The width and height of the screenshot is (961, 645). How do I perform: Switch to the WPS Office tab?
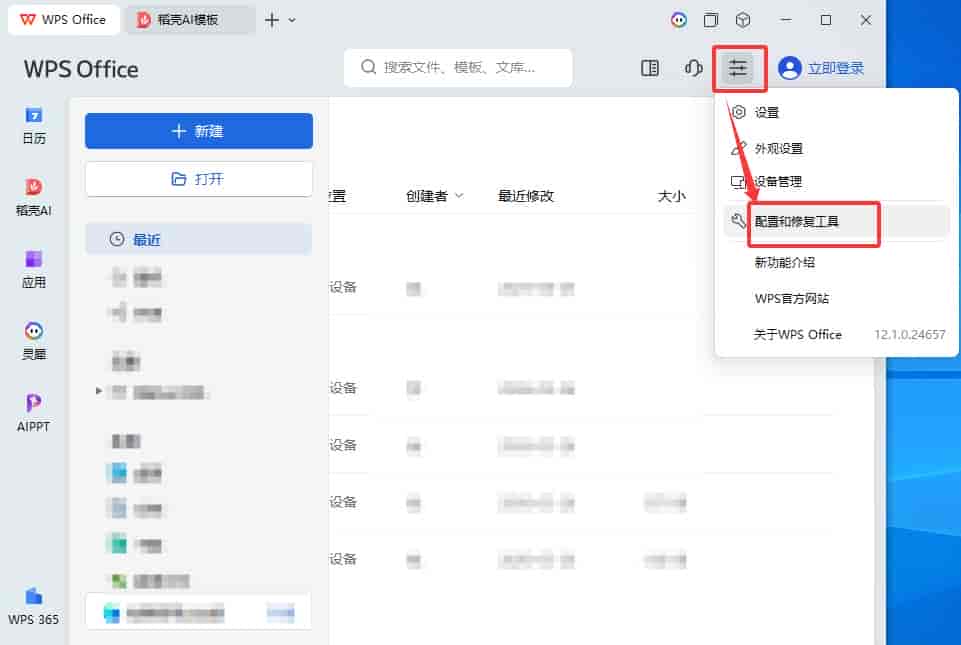(64, 20)
